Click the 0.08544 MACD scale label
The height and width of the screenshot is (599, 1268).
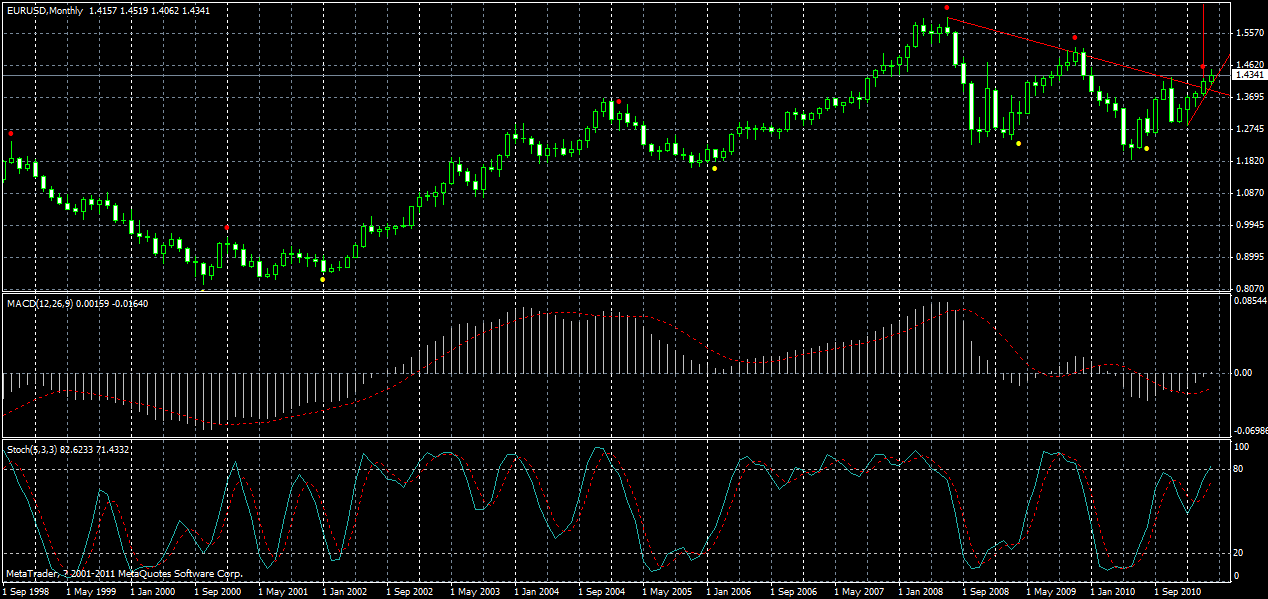pyautogui.click(x=1248, y=301)
